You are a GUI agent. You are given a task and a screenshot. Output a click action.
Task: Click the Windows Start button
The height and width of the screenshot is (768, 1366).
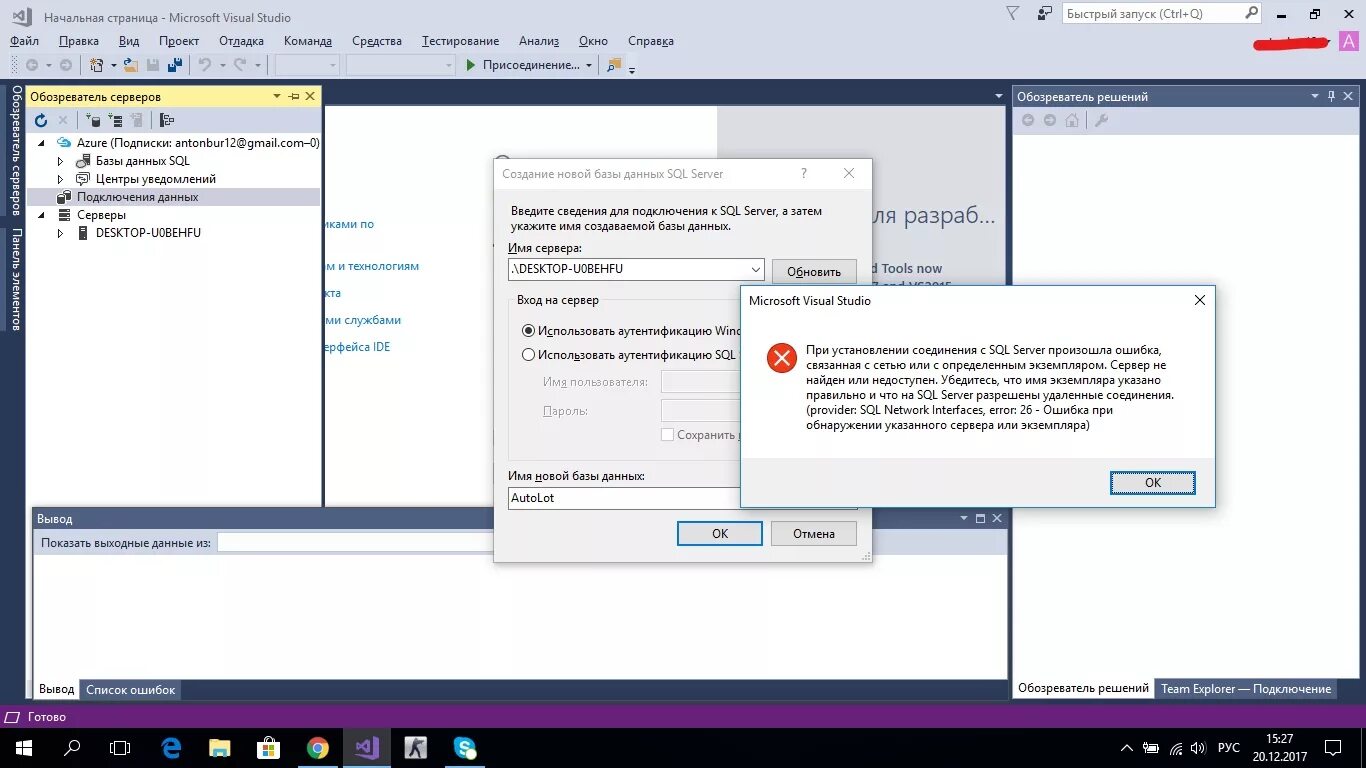[23, 748]
